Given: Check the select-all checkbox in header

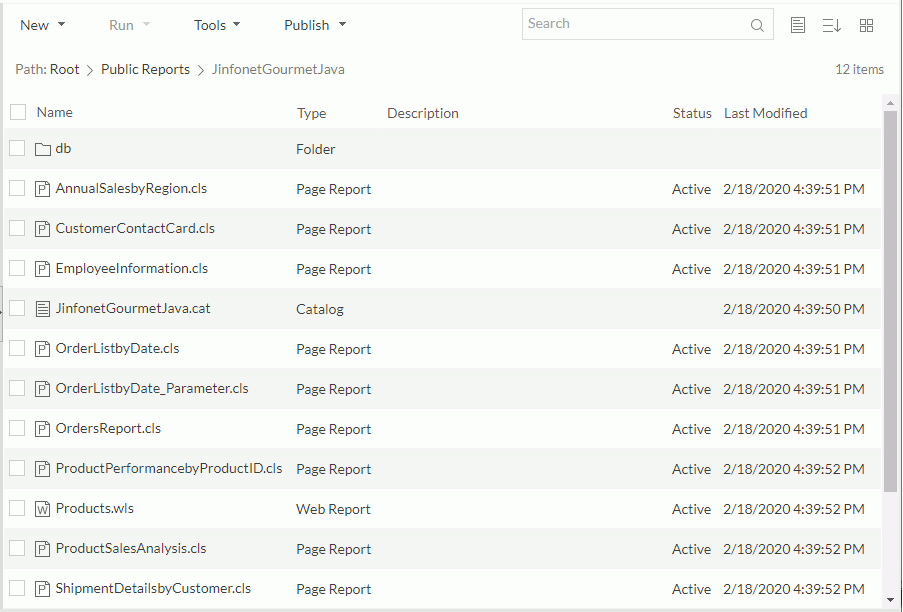Looking at the screenshot, I should tap(17, 112).
